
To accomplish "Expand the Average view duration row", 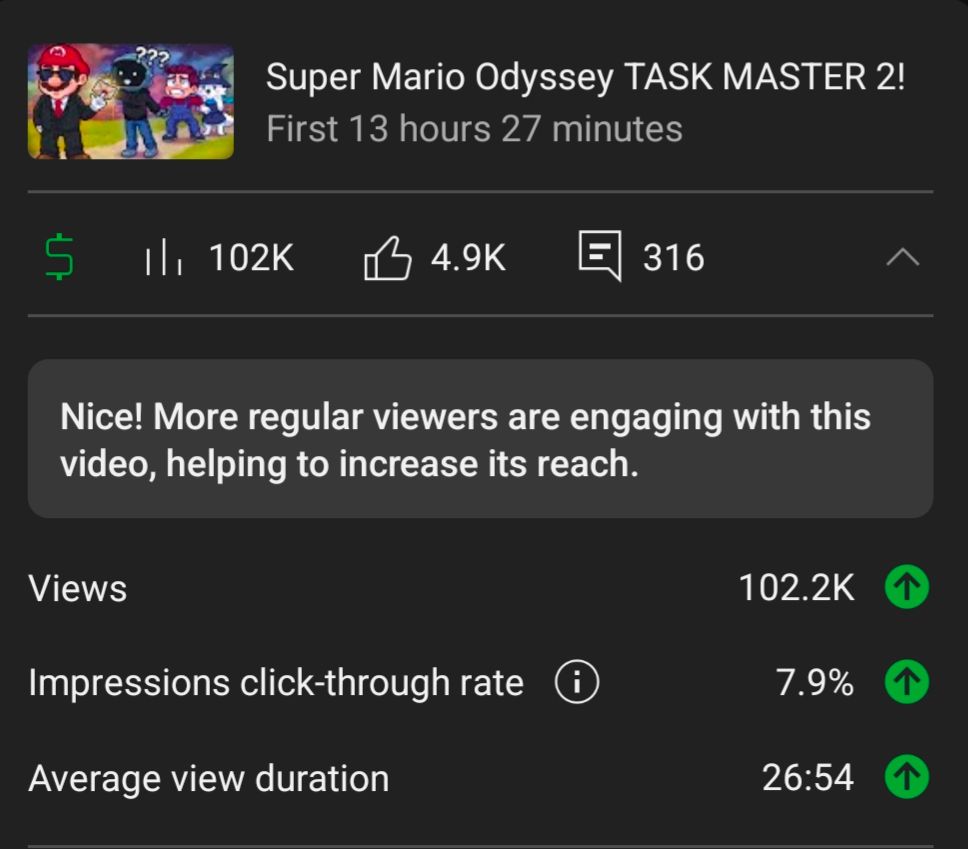I will [210, 777].
